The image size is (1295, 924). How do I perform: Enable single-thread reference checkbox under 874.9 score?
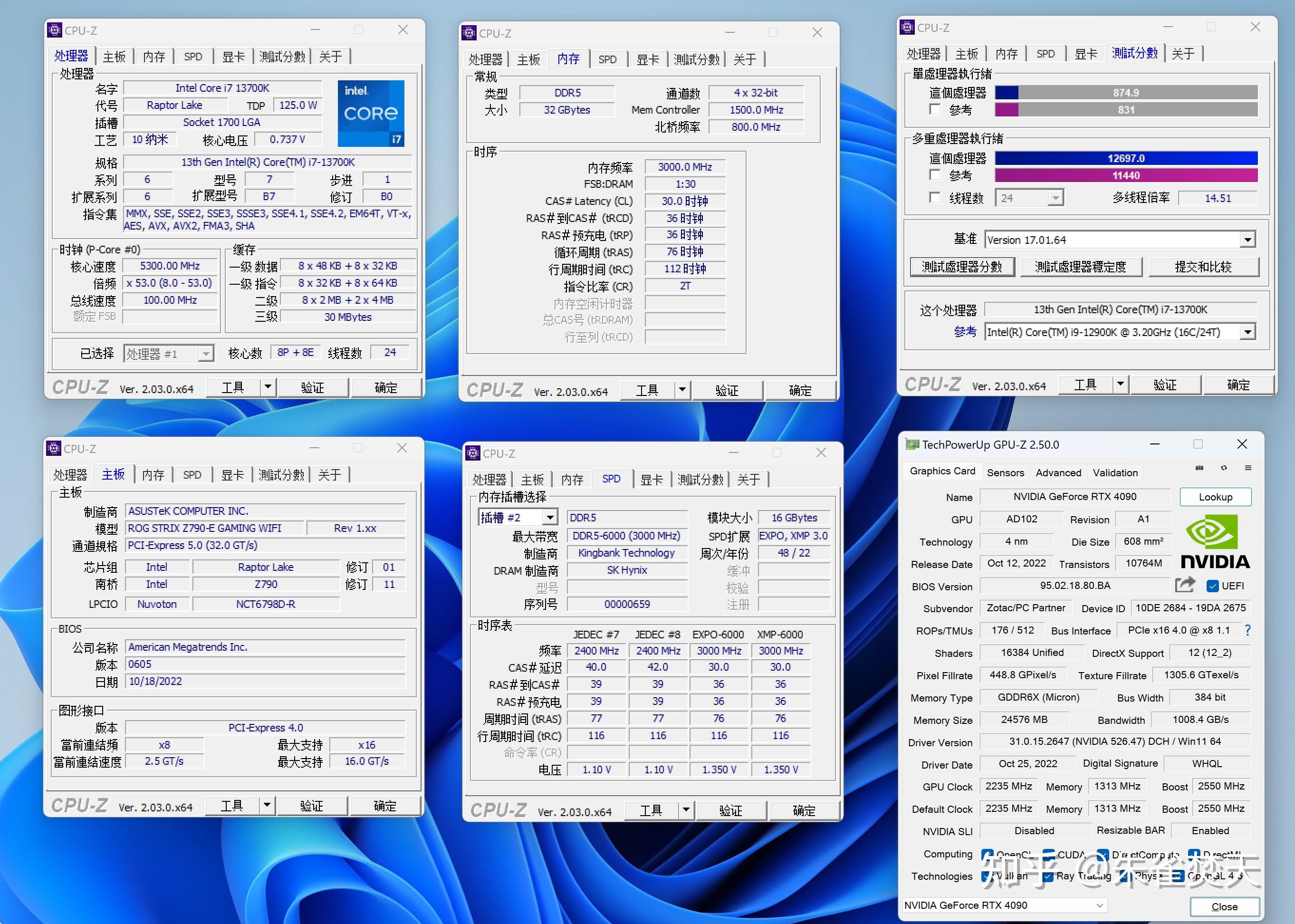[935, 109]
